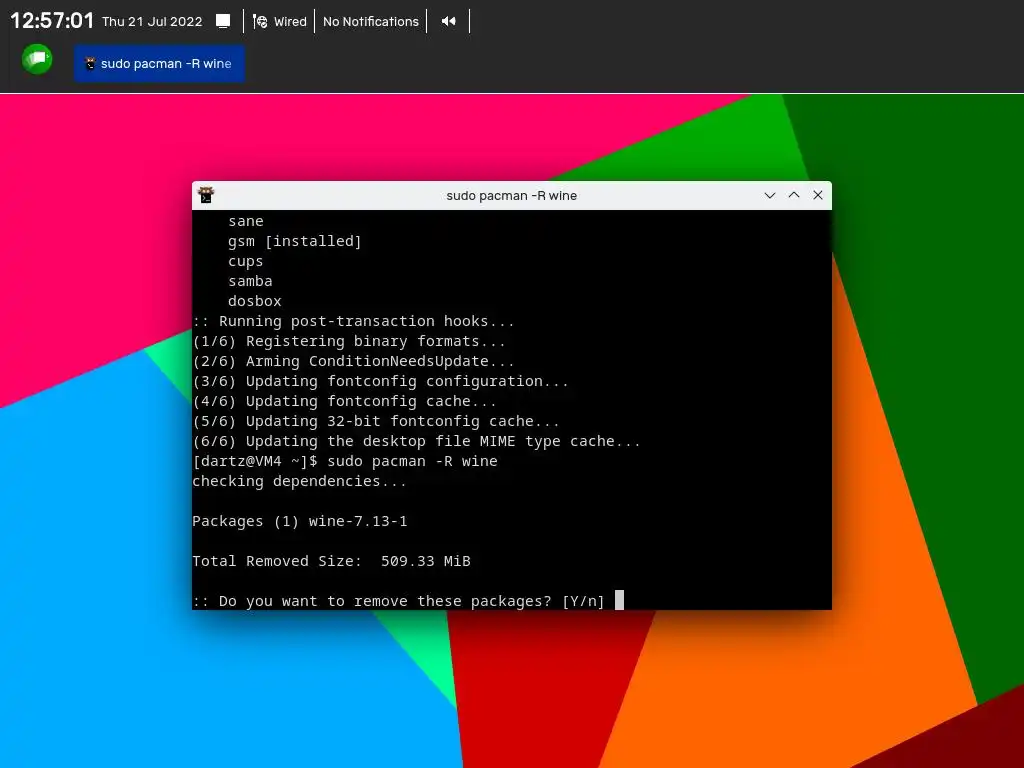The height and width of the screenshot is (768, 1024).
Task: Click the 'Running post-transaction hooks...' line
Action: pyautogui.click(x=353, y=321)
